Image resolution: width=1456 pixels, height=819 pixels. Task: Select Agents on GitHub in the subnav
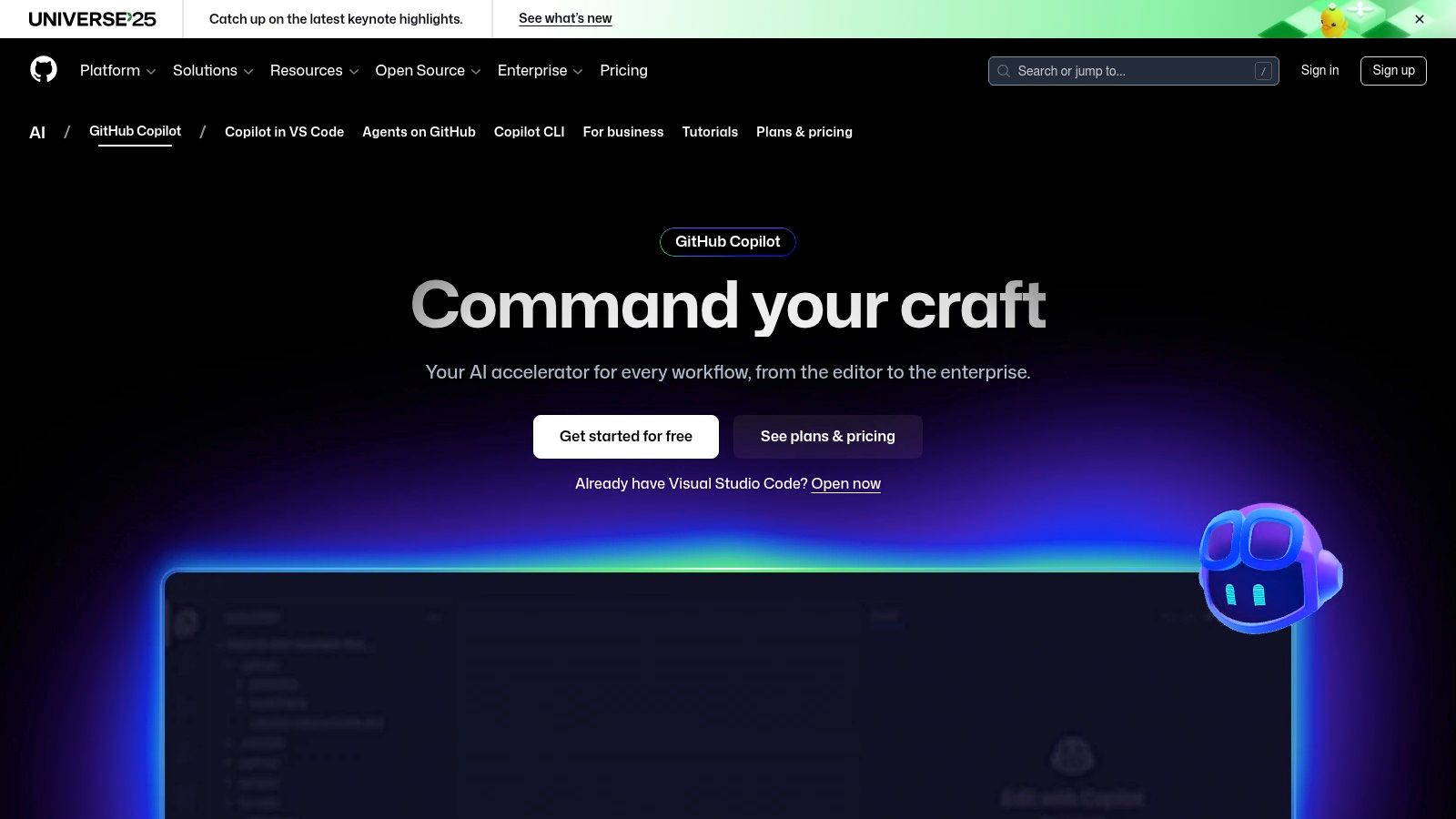click(419, 132)
